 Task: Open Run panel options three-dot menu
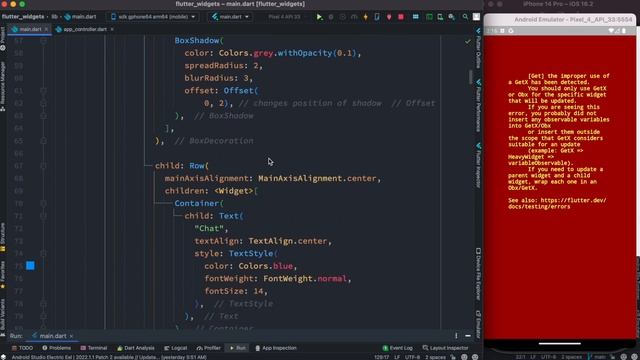point(456,336)
